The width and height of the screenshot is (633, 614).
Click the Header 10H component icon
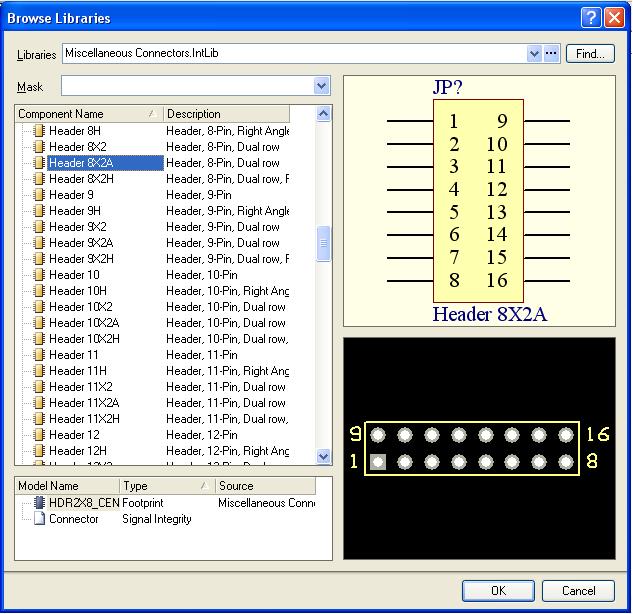[39, 291]
